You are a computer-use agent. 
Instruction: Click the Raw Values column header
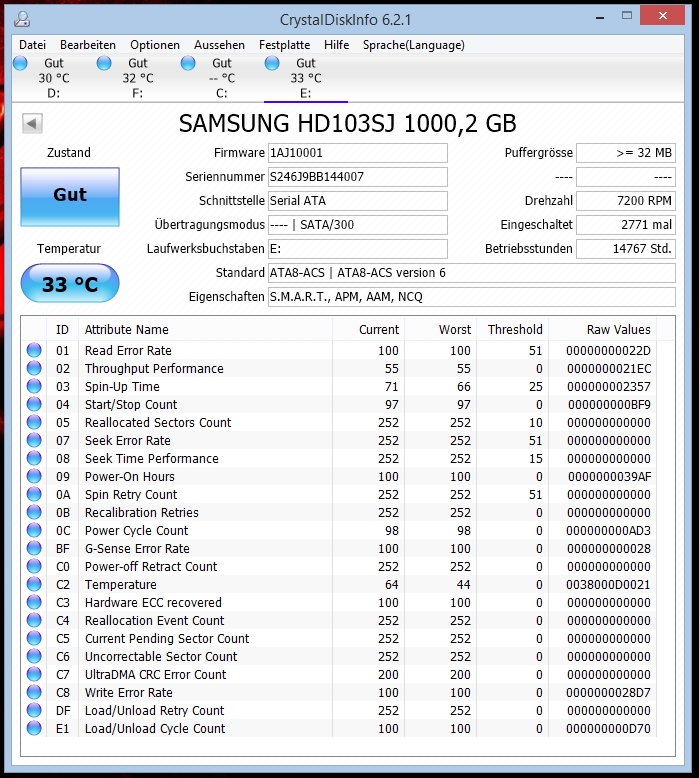click(x=603, y=329)
